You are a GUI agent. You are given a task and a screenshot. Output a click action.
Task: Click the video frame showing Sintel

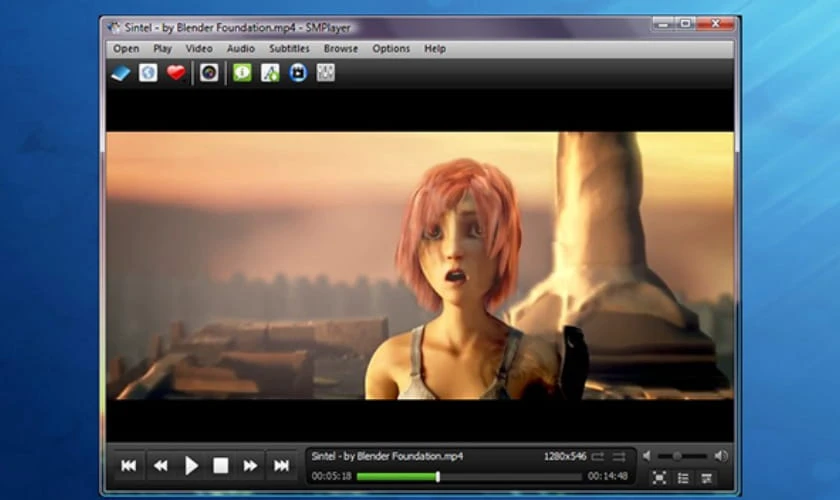(420, 266)
